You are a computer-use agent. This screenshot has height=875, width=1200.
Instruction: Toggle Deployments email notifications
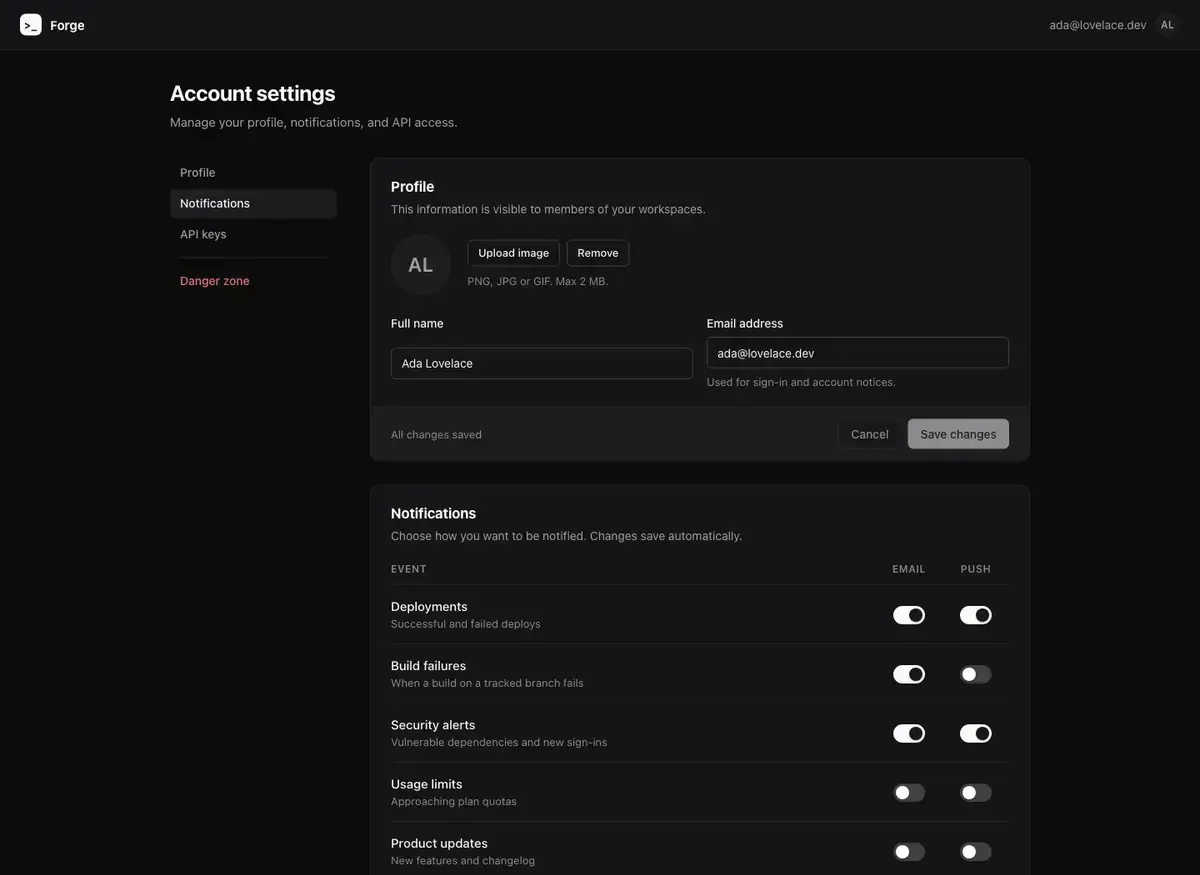point(909,615)
